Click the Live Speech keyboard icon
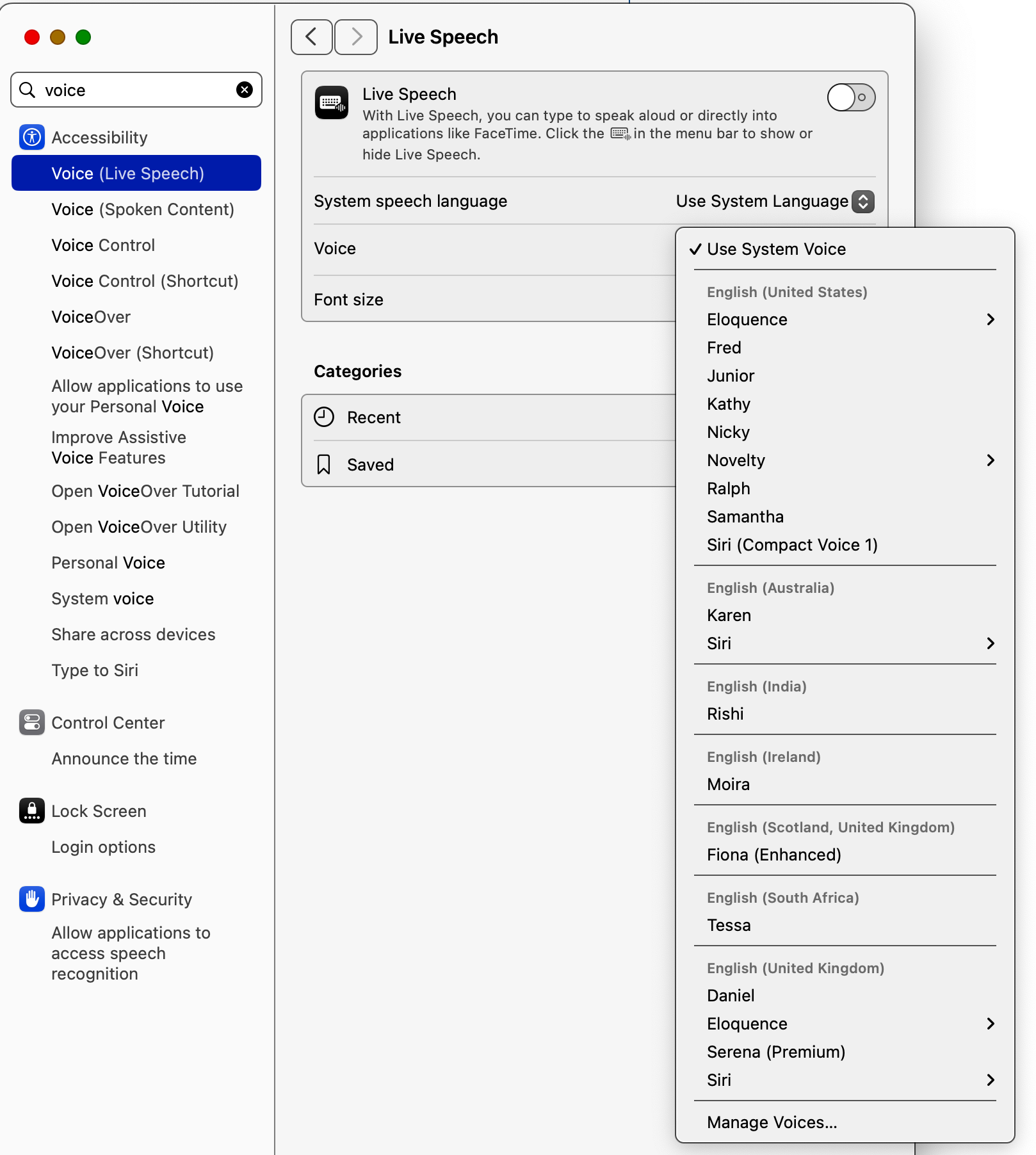 point(331,102)
